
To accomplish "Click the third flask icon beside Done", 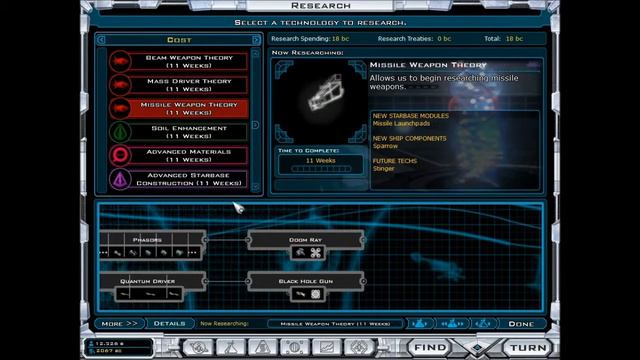I will tap(483, 324).
